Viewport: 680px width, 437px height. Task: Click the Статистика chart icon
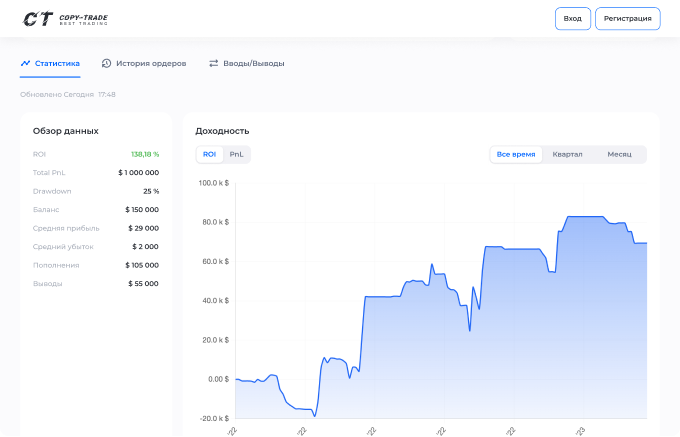coord(25,63)
